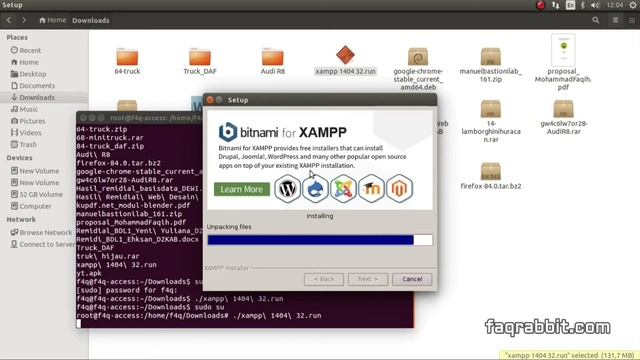The image size is (640, 360).
Task: Click terminal line 'kupdf.net_modul-blender.pdf'
Action: [133, 205]
